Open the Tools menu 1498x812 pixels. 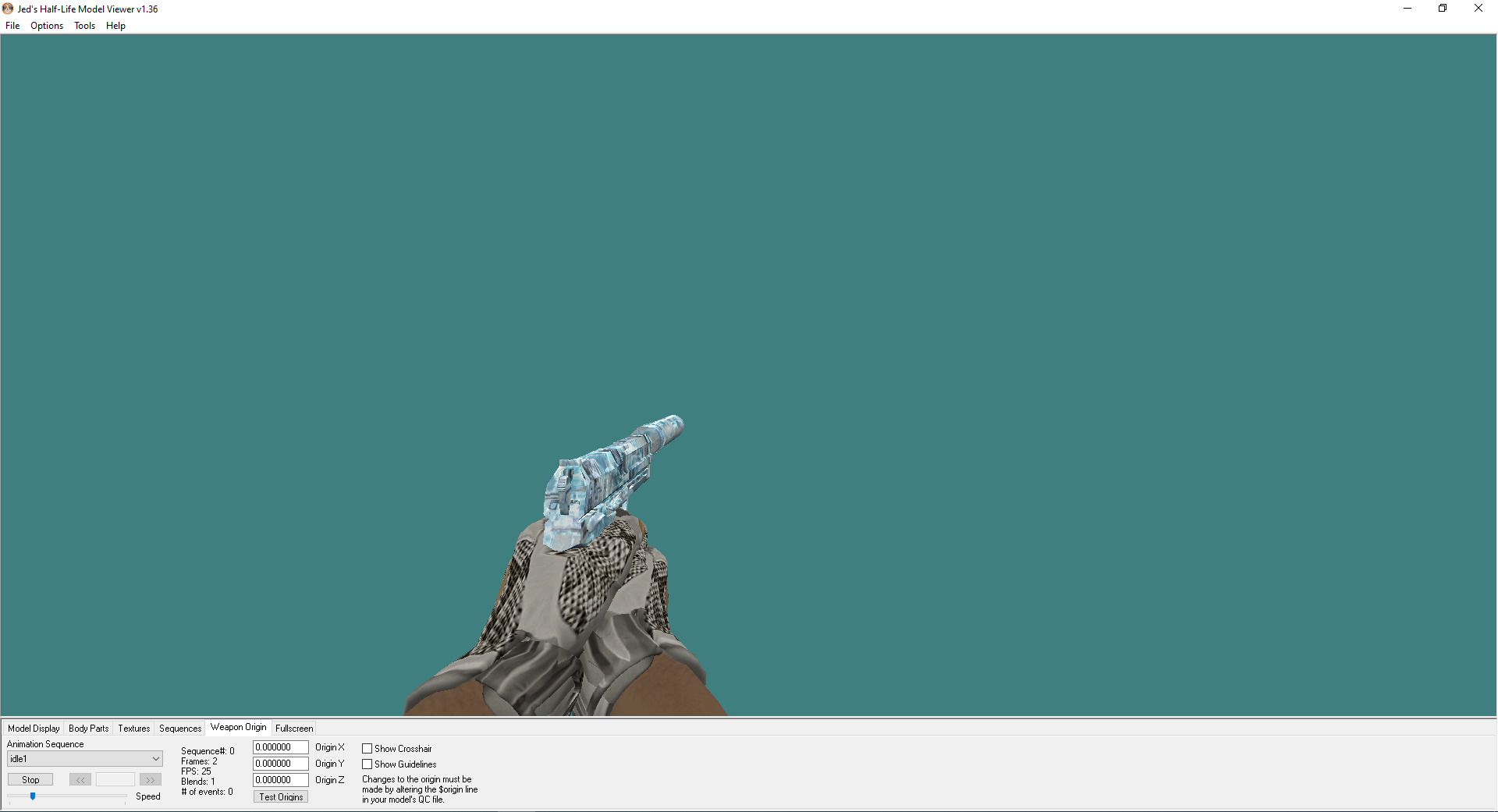84,26
